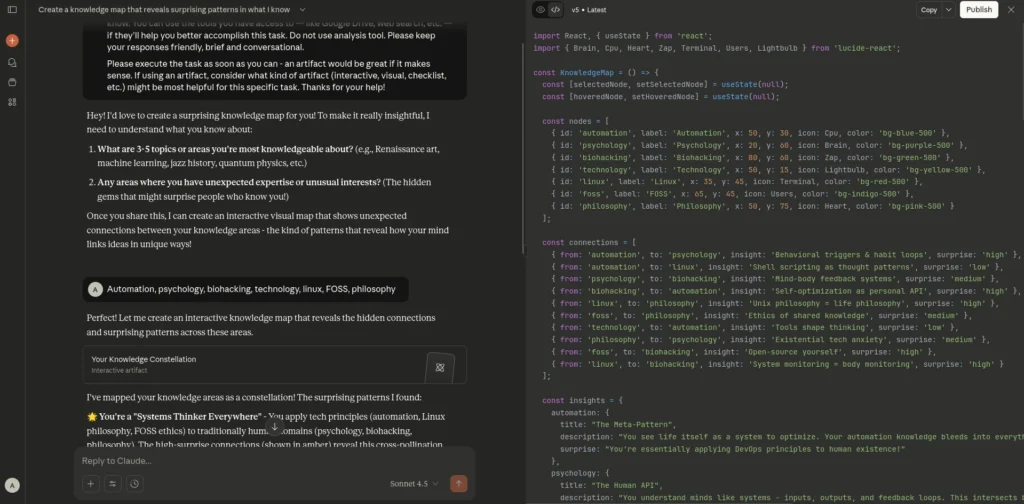Image resolution: width=1024 pixels, height=504 pixels.
Task: Open the user profile avatar in sidebar
Action: (12, 485)
